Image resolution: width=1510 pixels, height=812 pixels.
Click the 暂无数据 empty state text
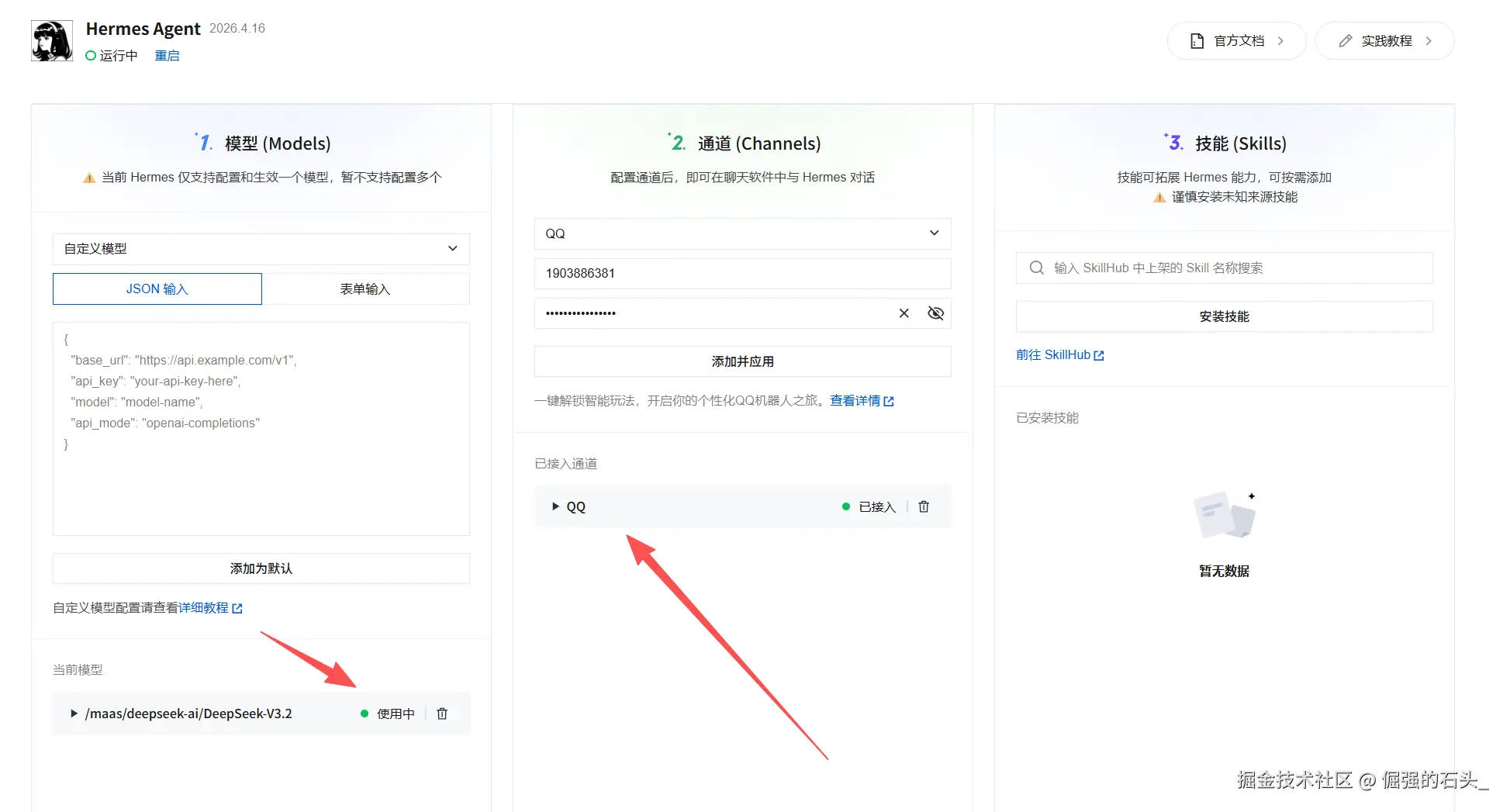coord(1225,571)
